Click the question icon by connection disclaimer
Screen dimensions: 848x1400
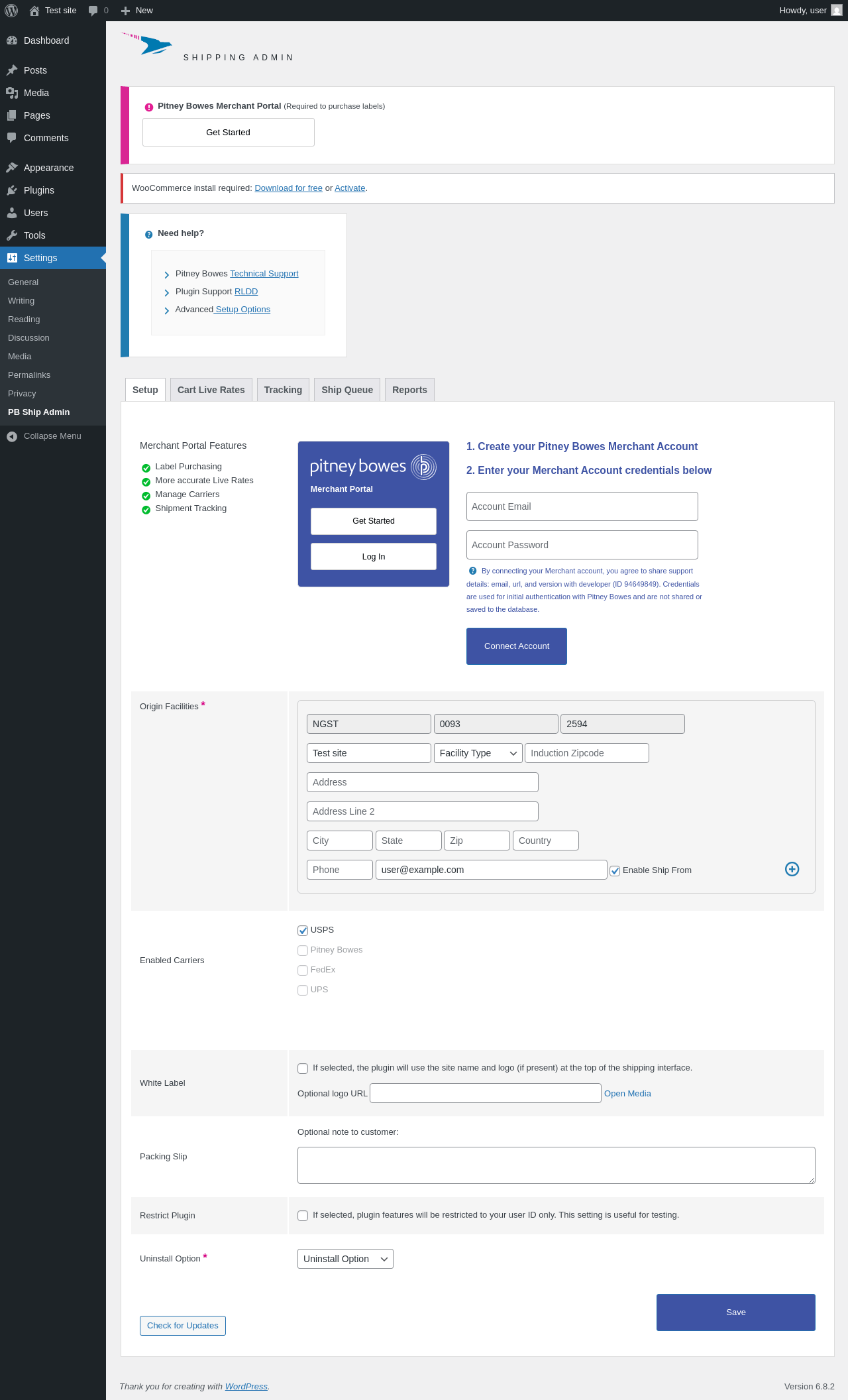point(473,571)
